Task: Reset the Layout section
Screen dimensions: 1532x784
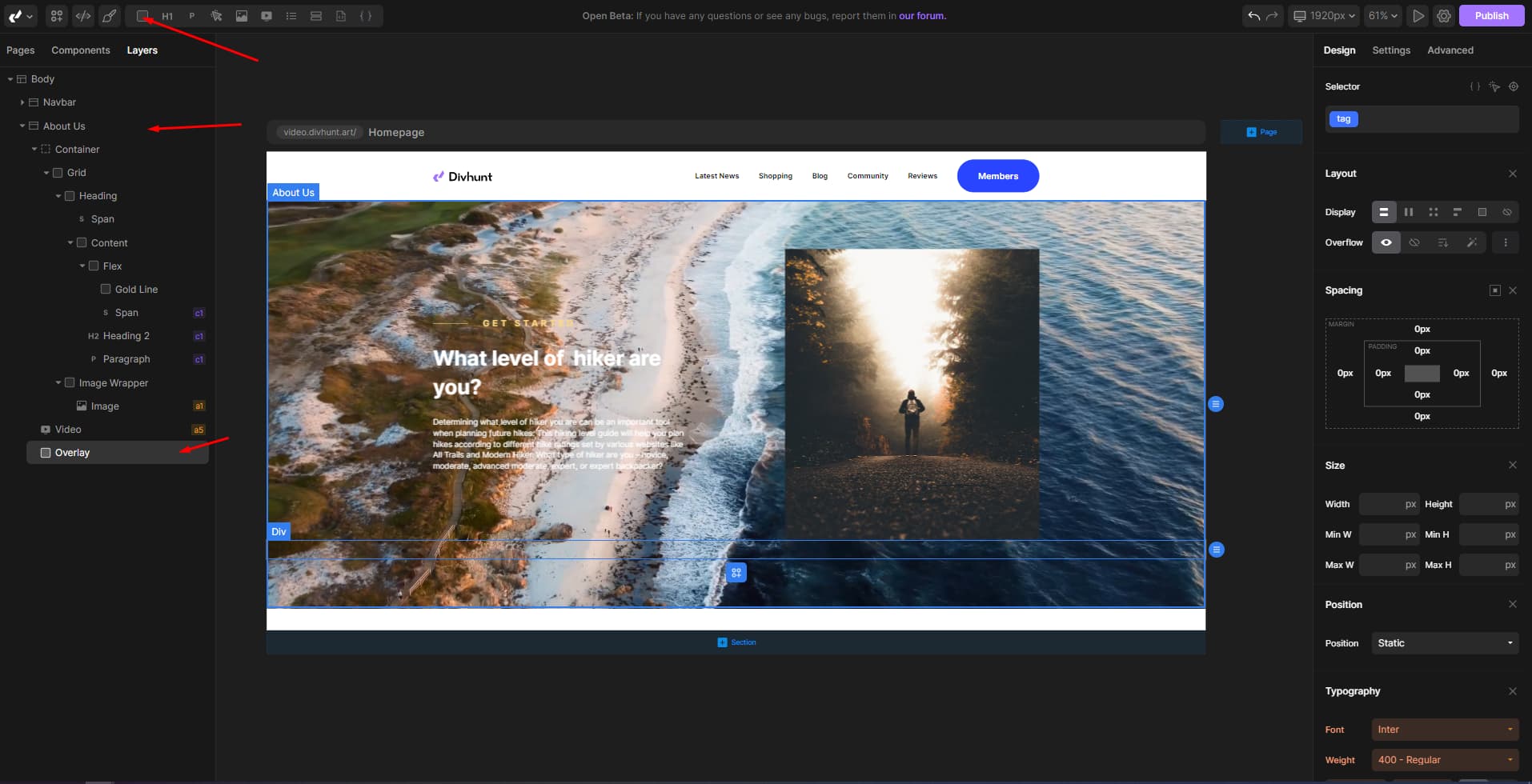Action: pos(1512,174)
